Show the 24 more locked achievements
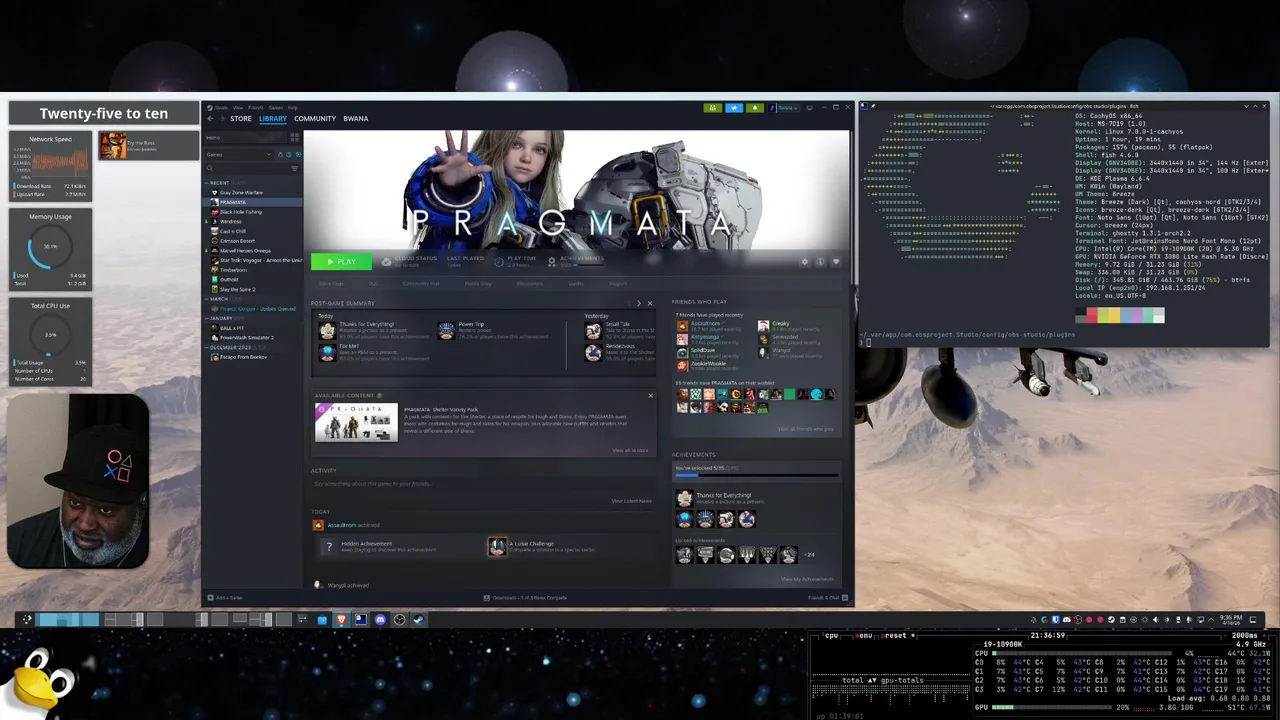1280x720 pixels. pos(810,555)
